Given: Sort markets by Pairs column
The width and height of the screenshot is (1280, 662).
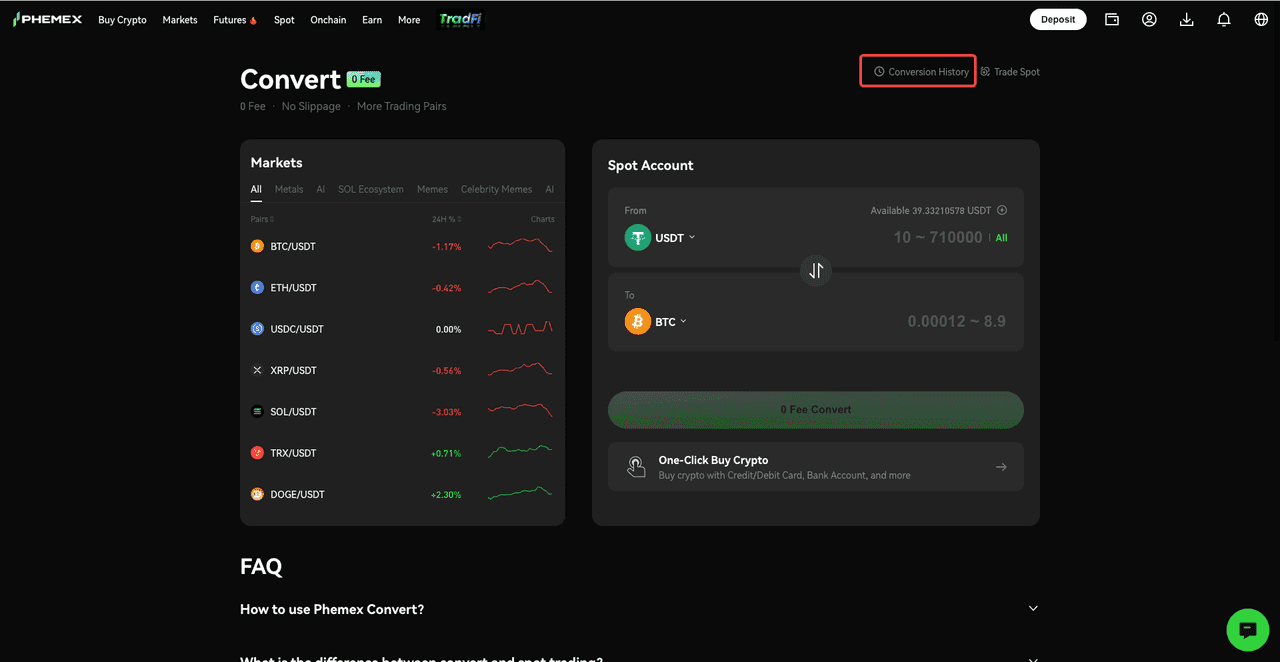Looking at the screenshot, I should point(262,219).
